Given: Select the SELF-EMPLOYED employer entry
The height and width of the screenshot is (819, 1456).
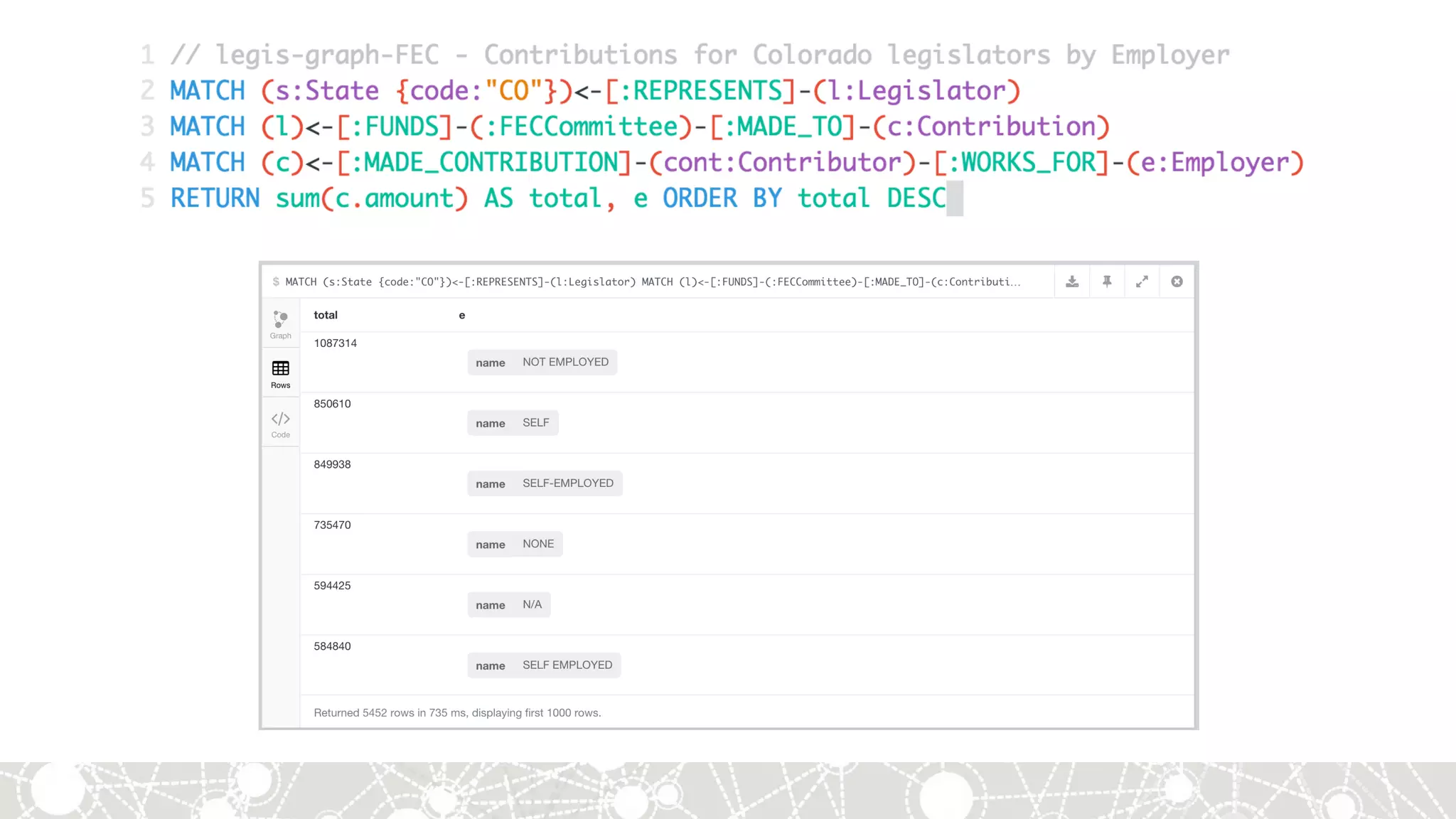Looking at the screenshot, I should coord(545,483).
